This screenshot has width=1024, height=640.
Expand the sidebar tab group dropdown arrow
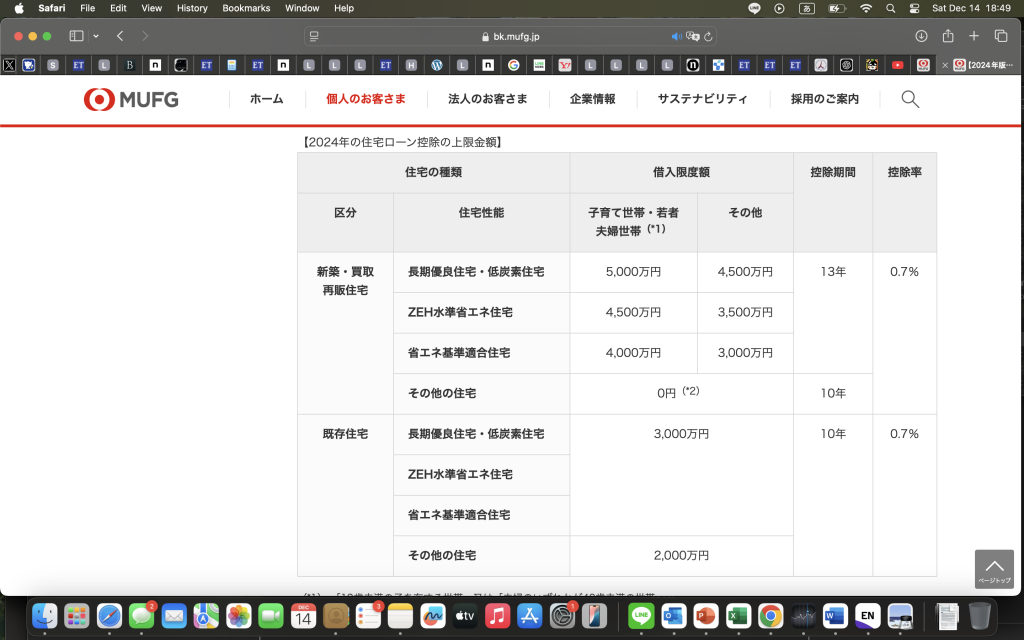coord(96,36)
